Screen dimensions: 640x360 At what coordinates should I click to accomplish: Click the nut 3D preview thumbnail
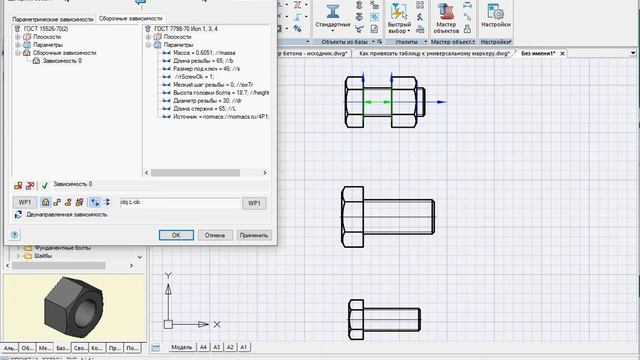(x=74, y=308)
